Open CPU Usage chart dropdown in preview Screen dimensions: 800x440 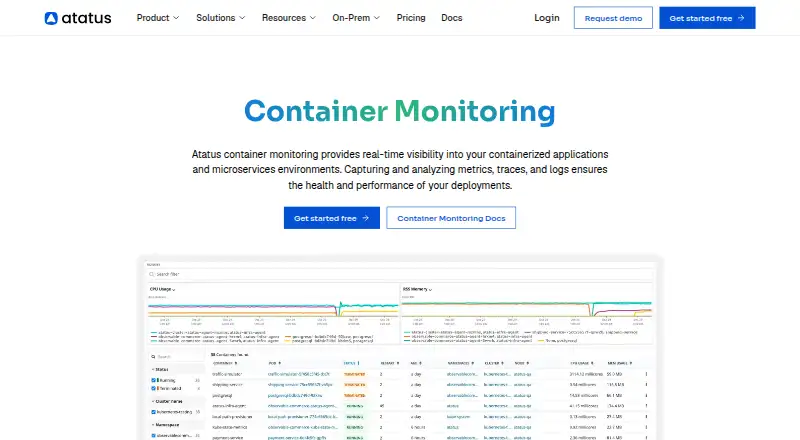pos(162,289)
